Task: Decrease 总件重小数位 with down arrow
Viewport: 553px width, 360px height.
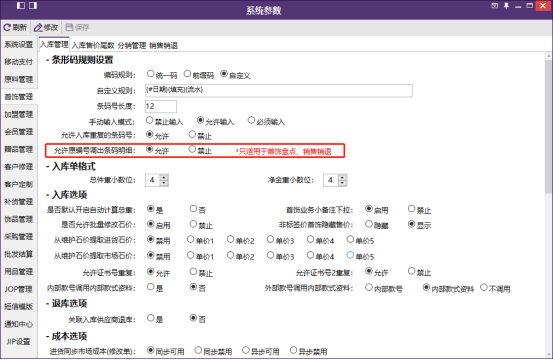Action: tap(164, 183)
